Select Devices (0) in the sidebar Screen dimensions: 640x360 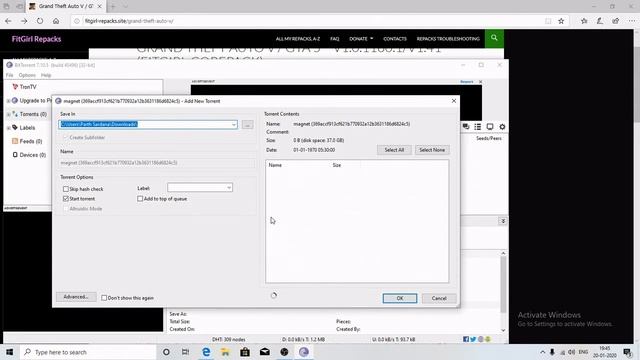[x=32, y=155]
